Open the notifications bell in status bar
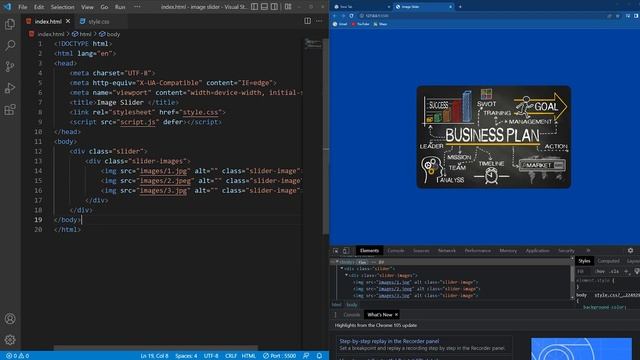Image resolution: width=640 pixels, height=360 pixels. 319,356
